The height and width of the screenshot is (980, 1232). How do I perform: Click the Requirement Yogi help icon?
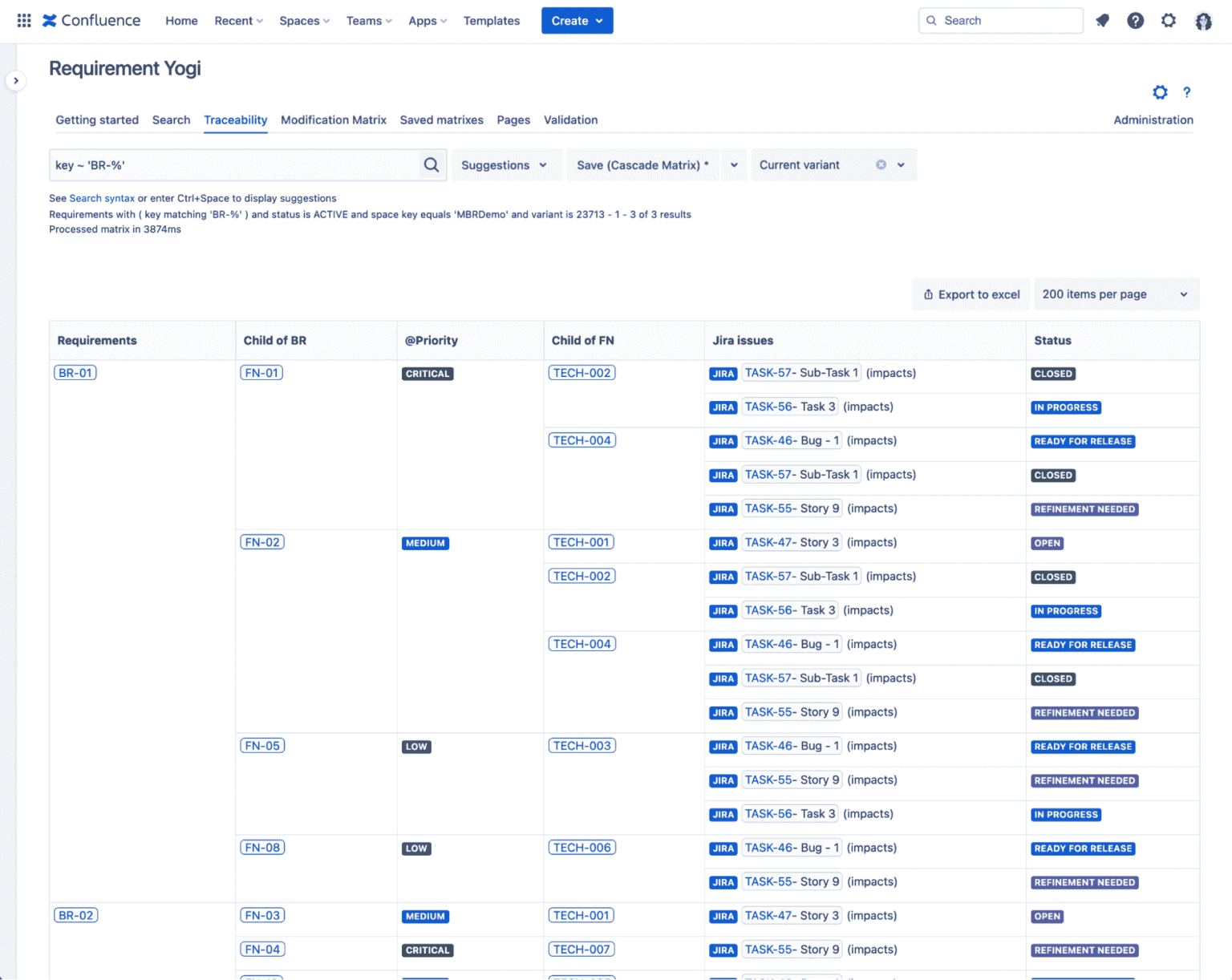(x=1187, y=92)
